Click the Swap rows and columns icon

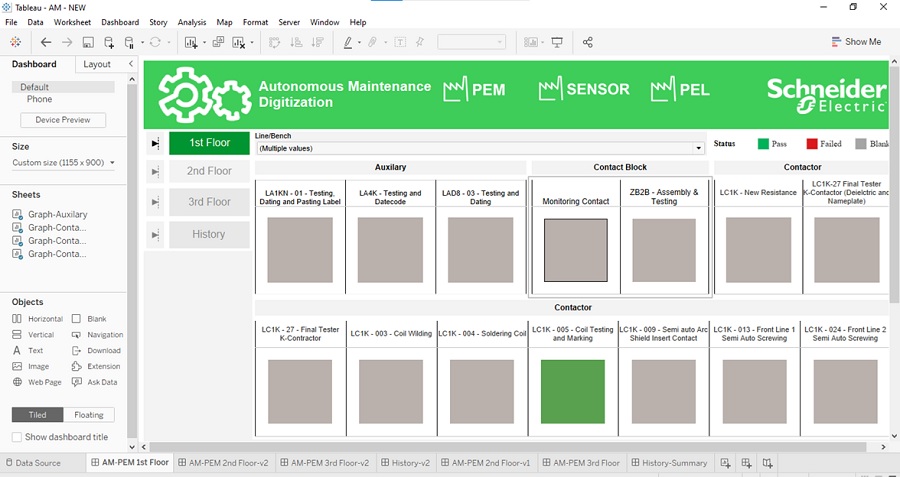(x=274, y=42)
